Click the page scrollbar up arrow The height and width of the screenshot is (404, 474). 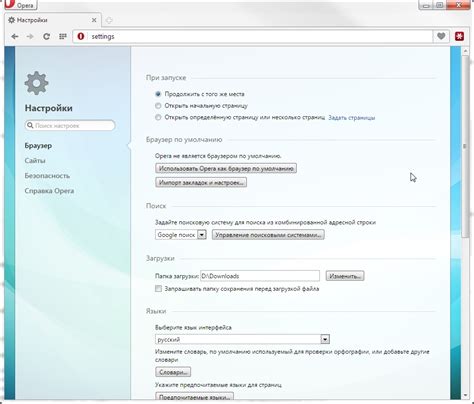click(x=466, y=51)
